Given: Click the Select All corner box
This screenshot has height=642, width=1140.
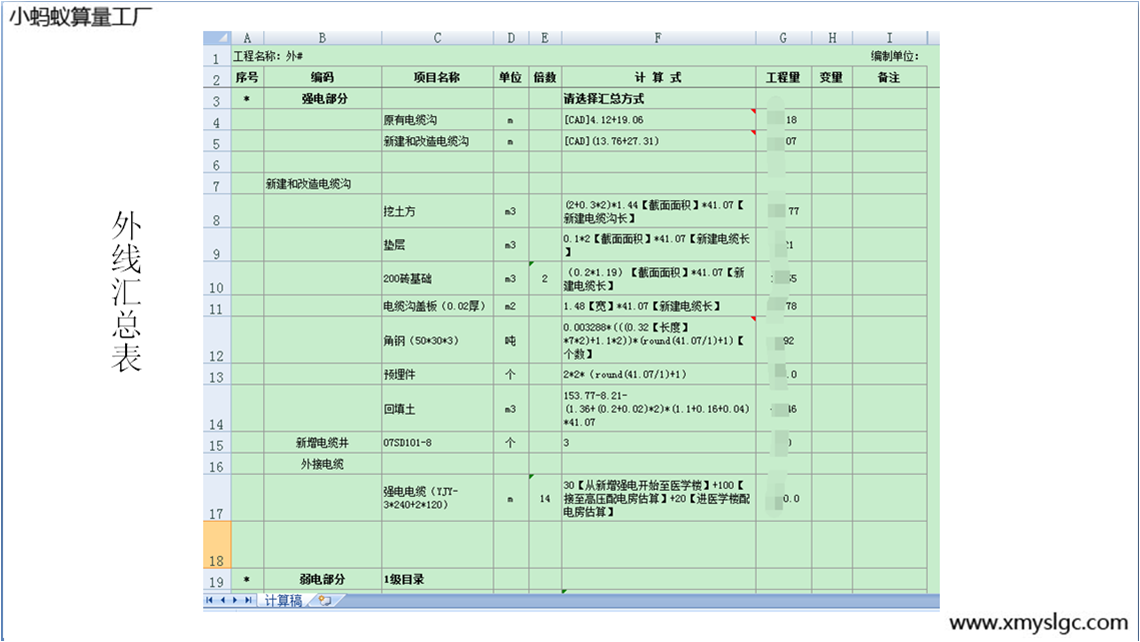Looking at the screenshot, I should coord(217,38).
